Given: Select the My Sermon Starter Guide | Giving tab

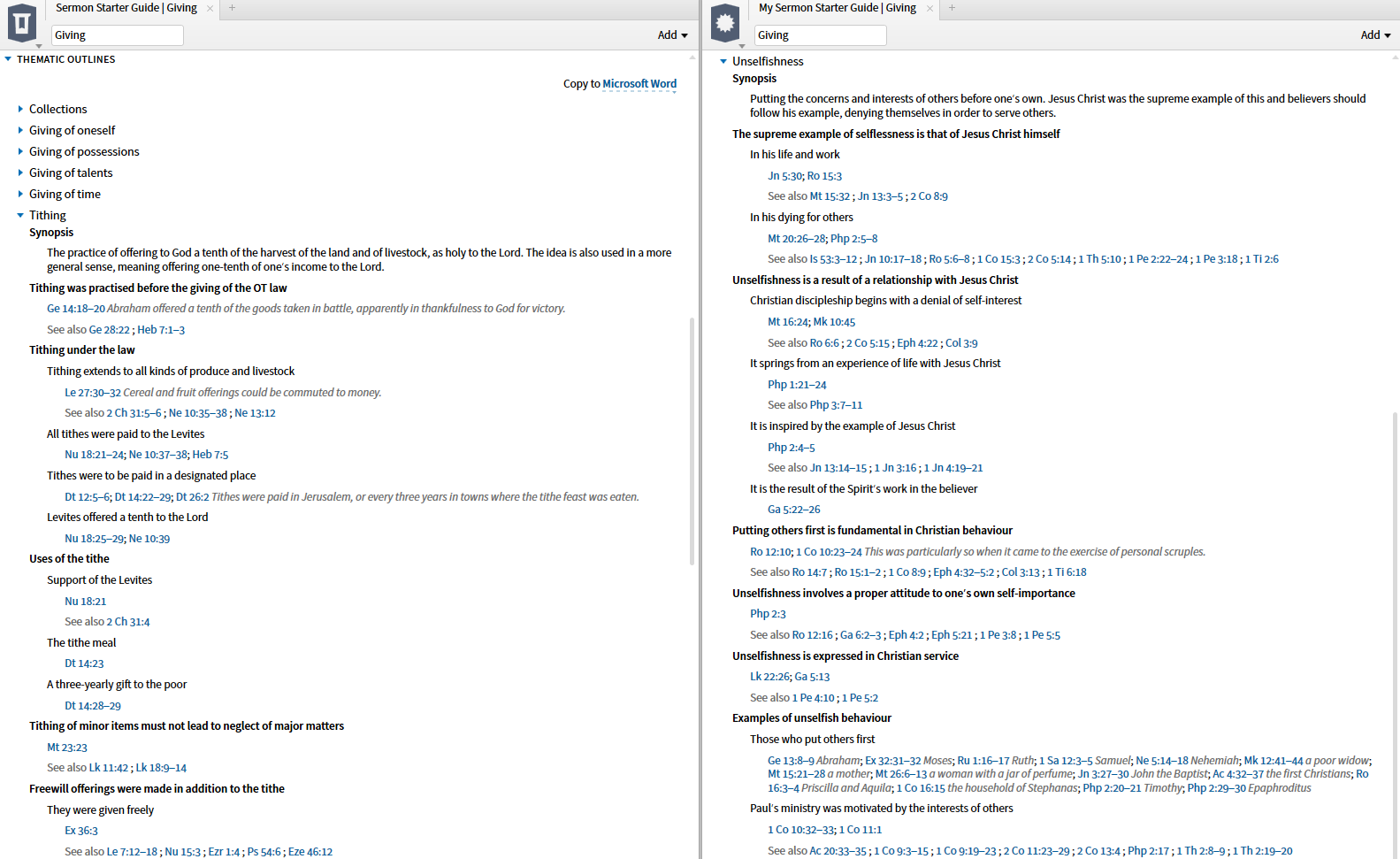Looking at the screenshot, I should (837, 8).
